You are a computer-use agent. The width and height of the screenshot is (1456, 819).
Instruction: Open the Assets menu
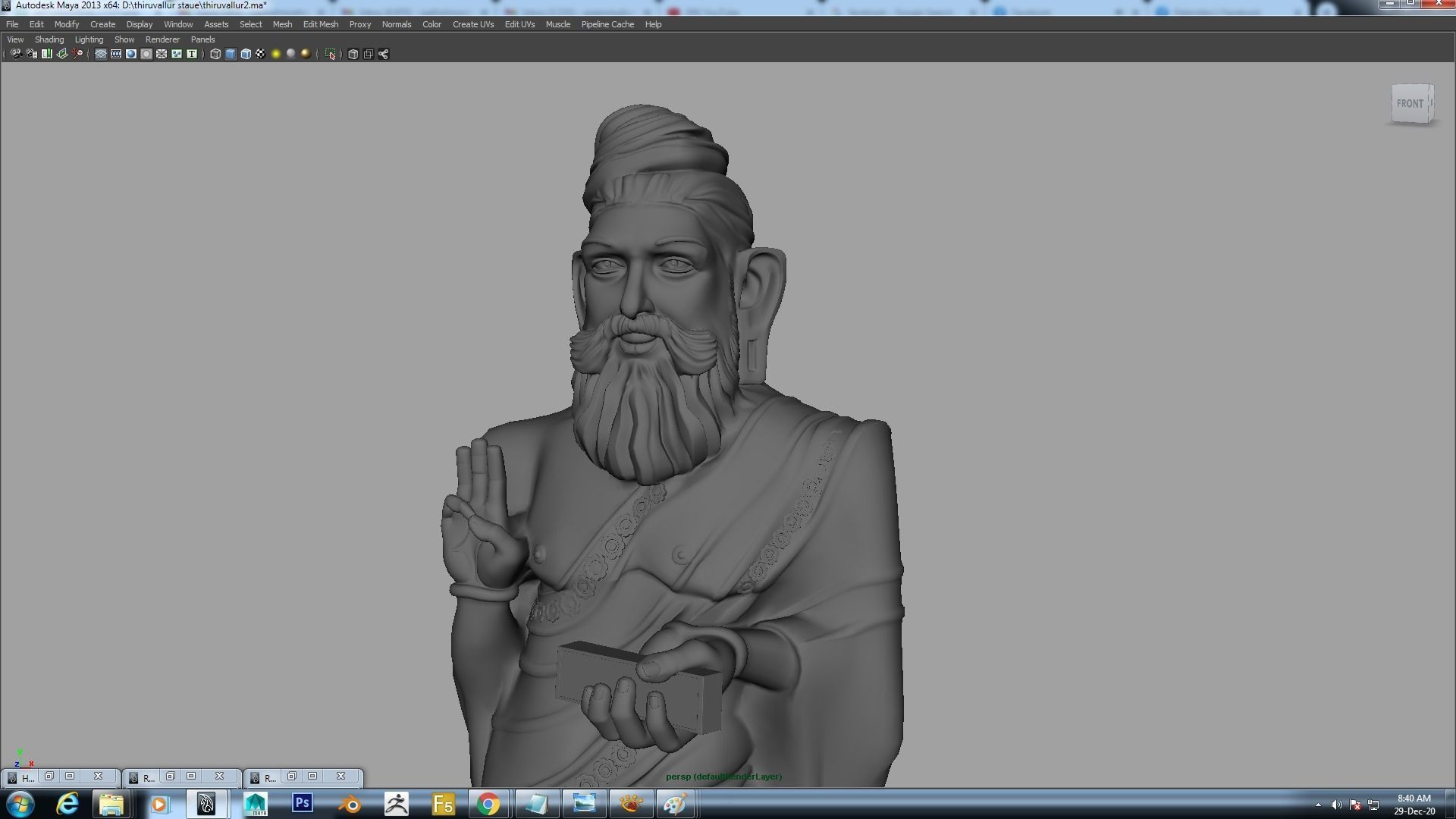(x=216, y=24)
